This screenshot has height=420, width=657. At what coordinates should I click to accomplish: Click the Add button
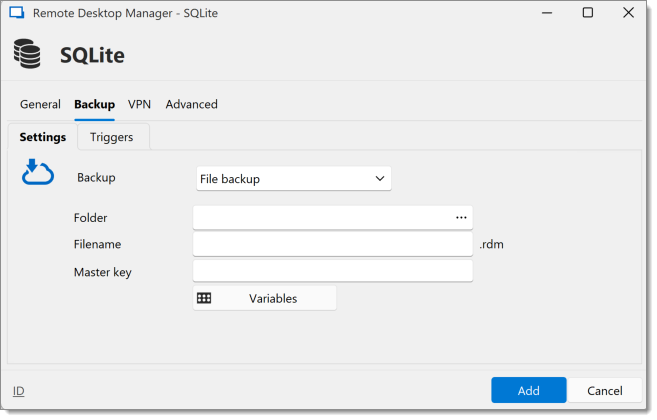[529, 390]
